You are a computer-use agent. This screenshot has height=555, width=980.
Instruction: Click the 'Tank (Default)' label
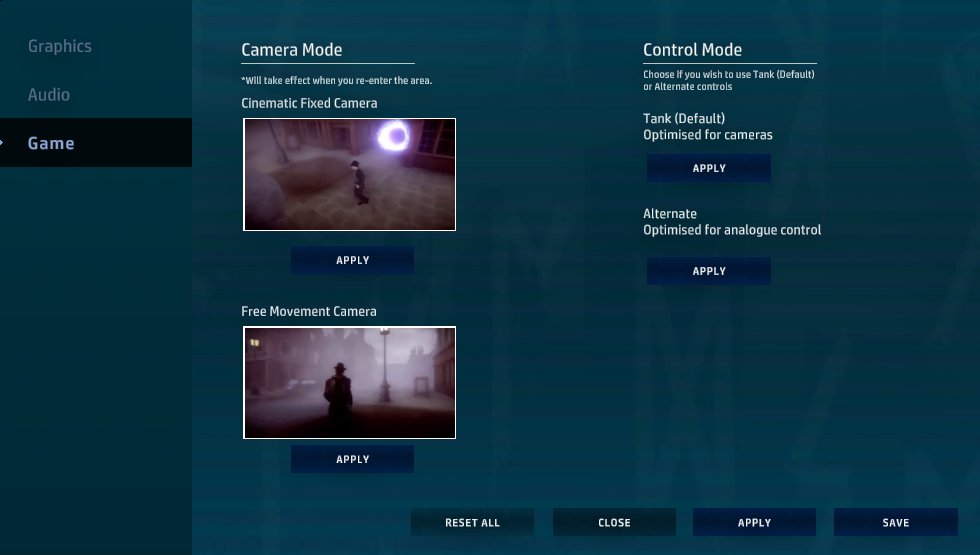click(684, 119)
